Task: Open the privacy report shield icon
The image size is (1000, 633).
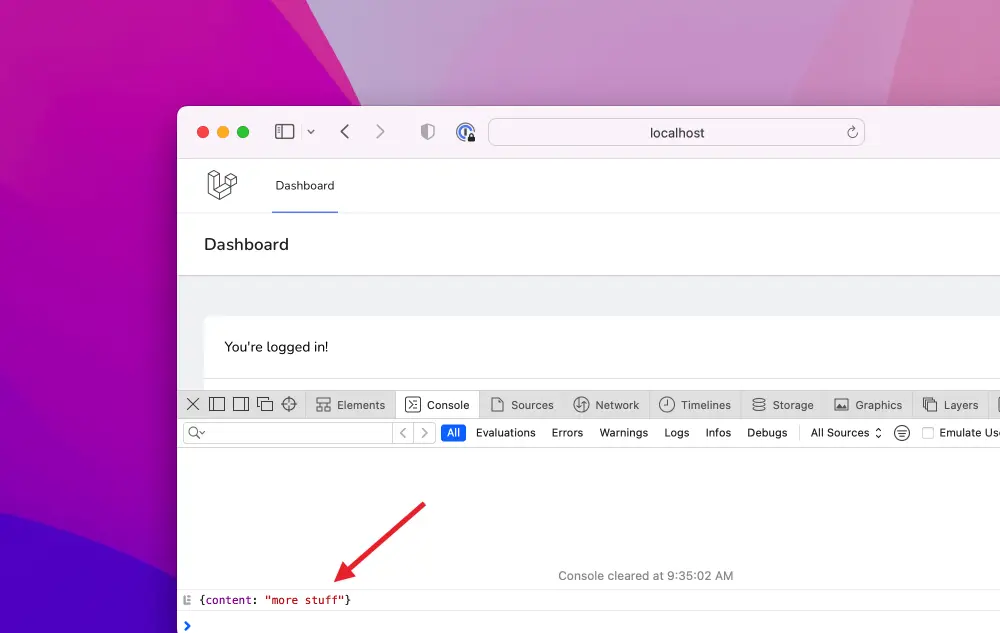Action: click(x=428, y=132)
